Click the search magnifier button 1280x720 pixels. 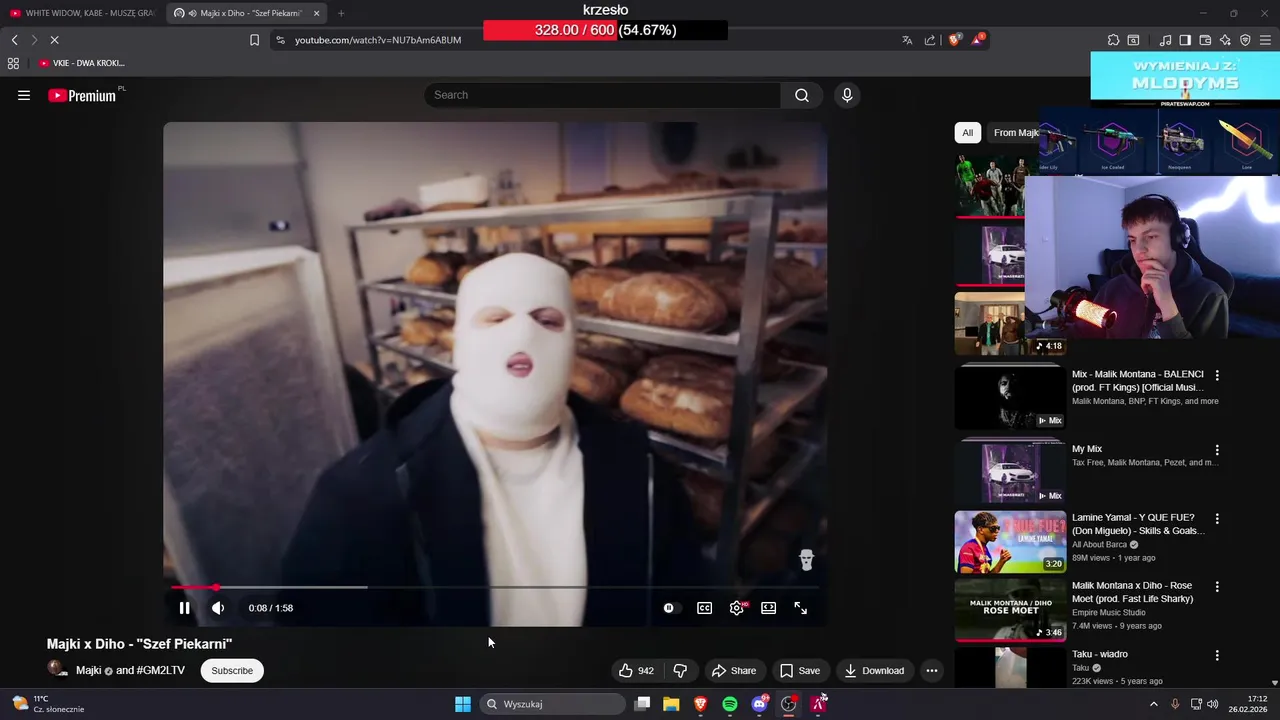802,95
